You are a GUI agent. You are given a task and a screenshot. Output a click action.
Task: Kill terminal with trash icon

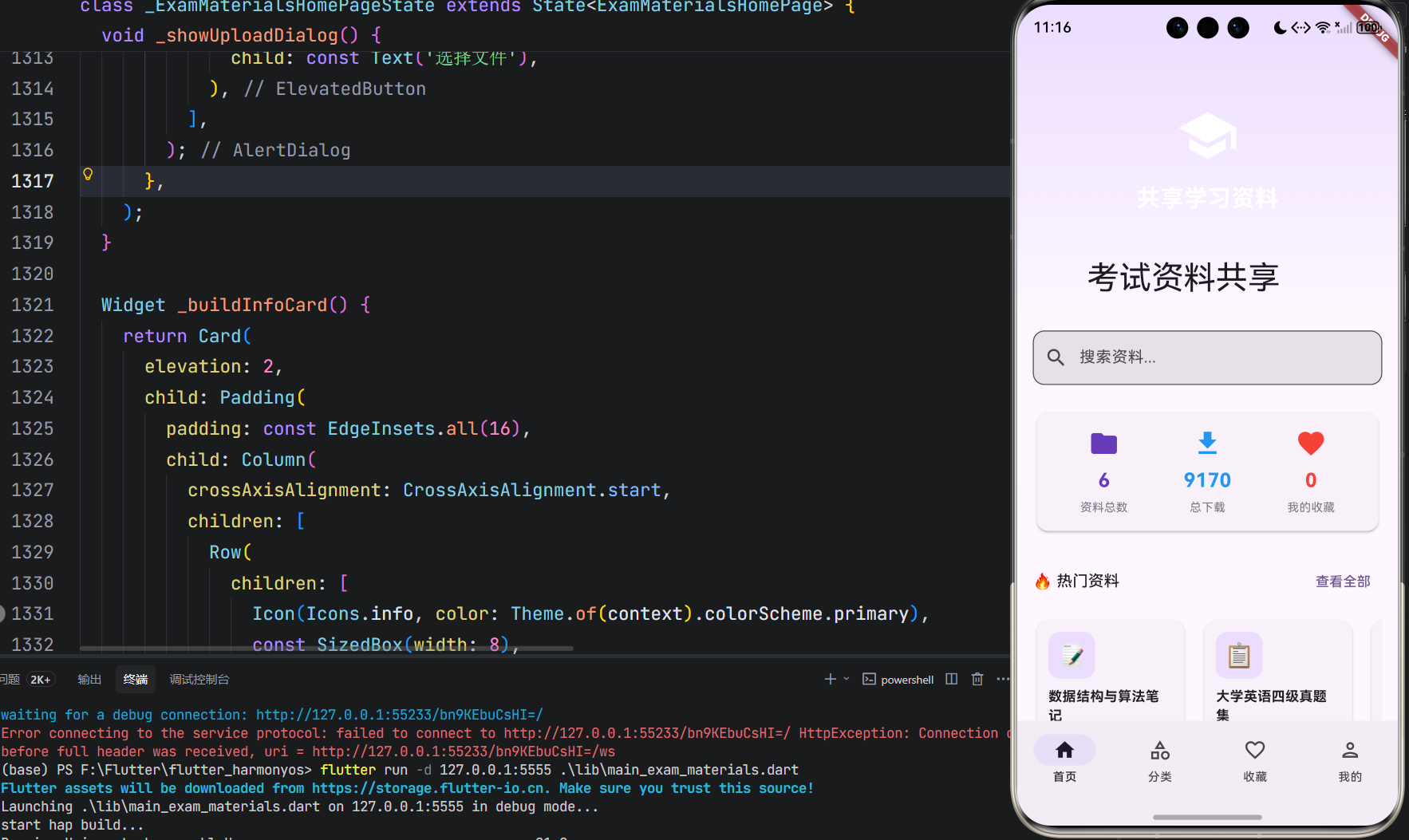click(x=977, y=679)
